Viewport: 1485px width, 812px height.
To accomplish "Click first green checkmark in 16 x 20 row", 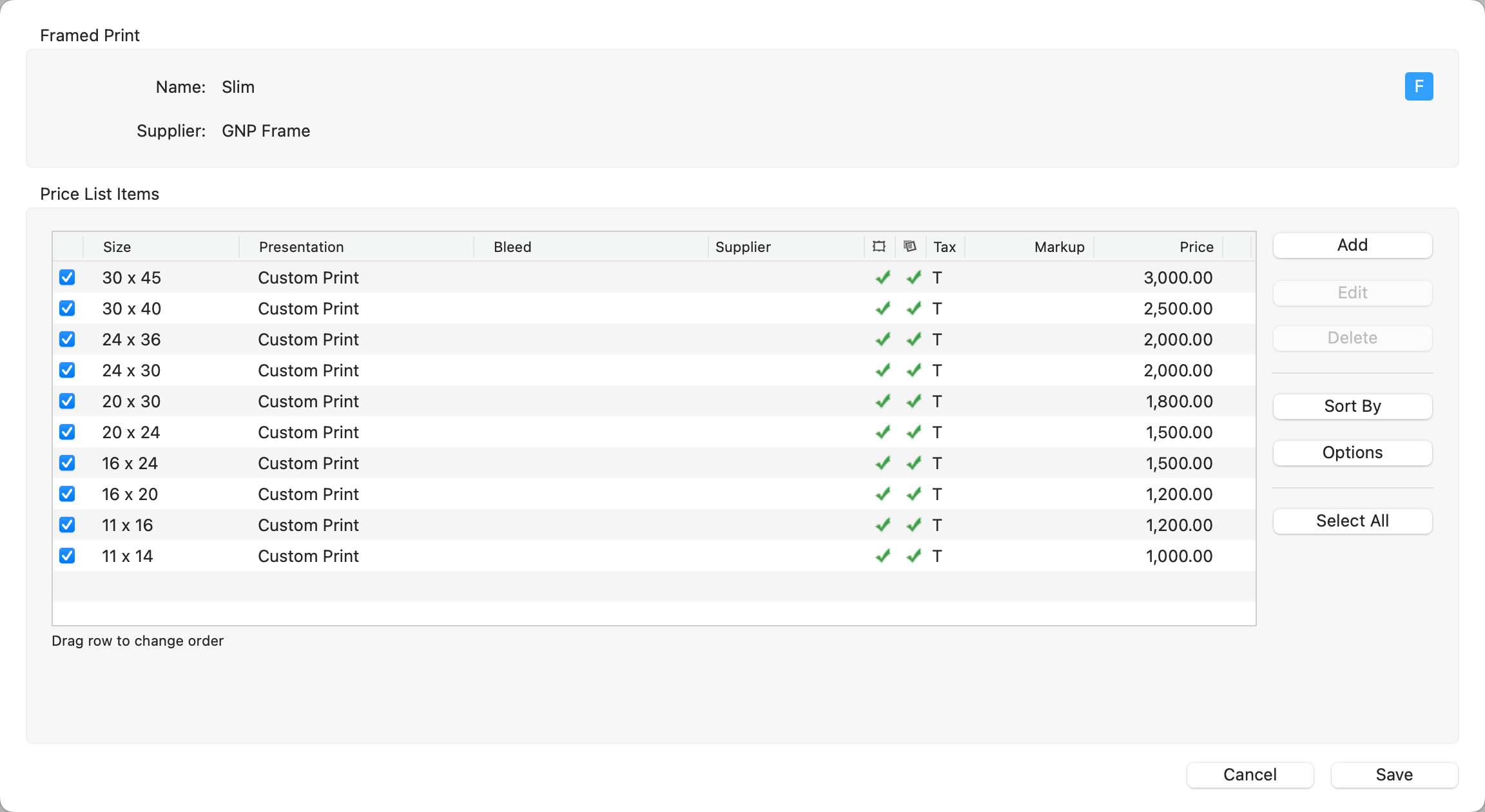I will coord(882,494).
